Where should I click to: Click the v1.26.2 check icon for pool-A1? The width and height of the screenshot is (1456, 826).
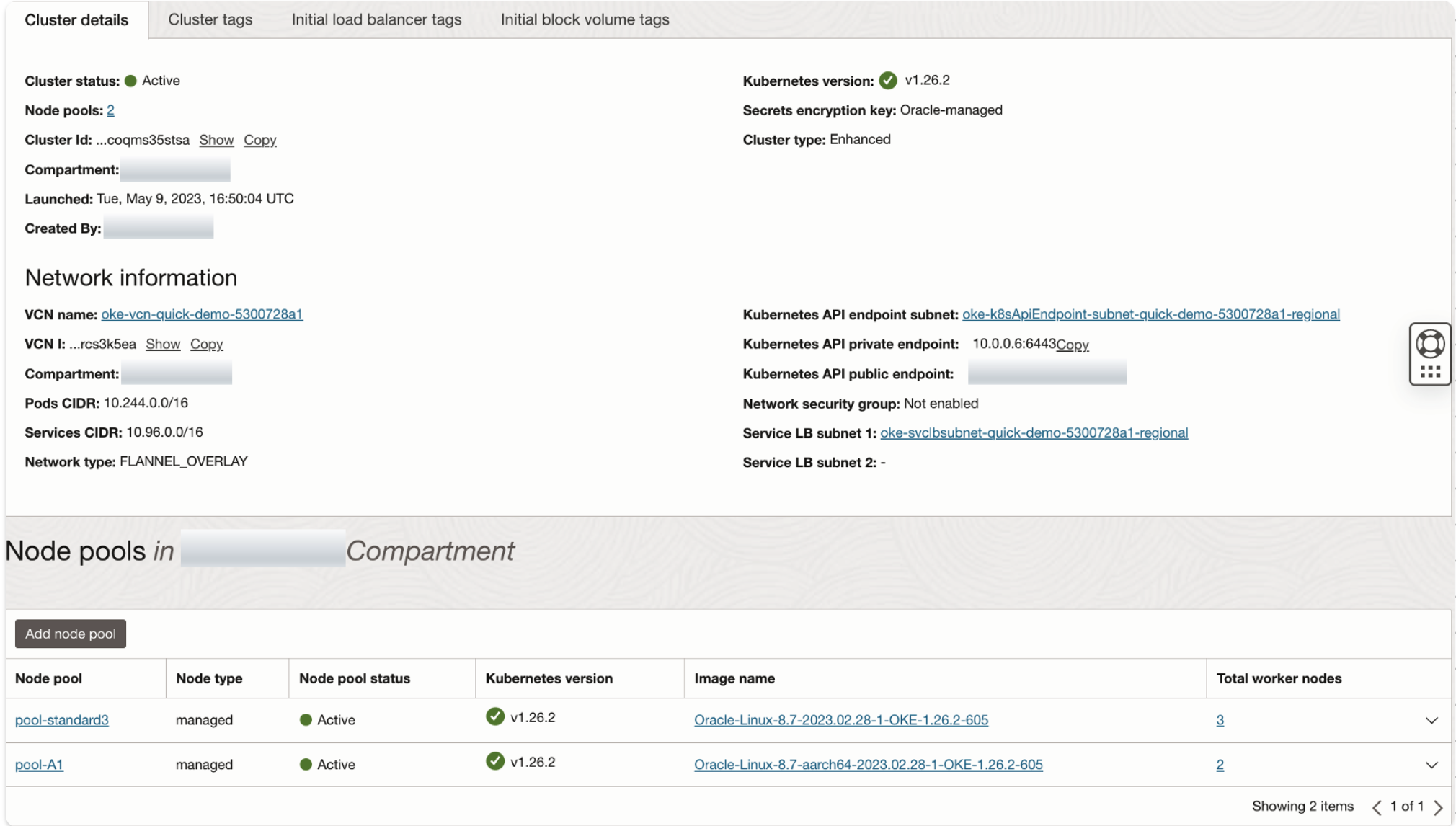[x=495, y=763]
